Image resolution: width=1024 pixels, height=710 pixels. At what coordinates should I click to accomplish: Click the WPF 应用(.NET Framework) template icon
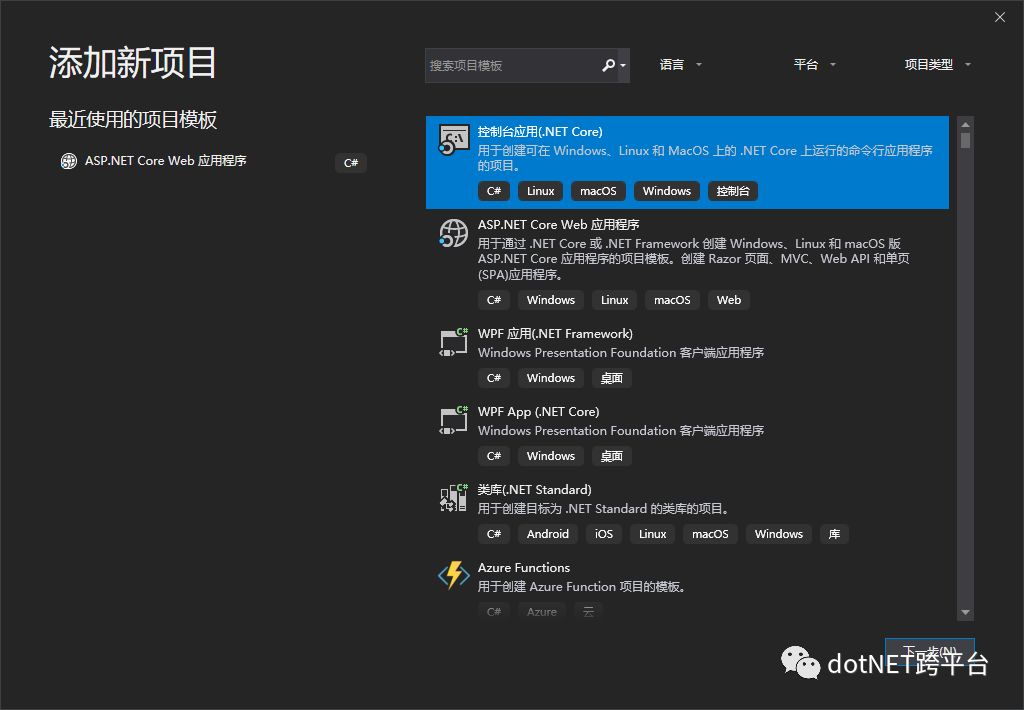tap(453, 342)
